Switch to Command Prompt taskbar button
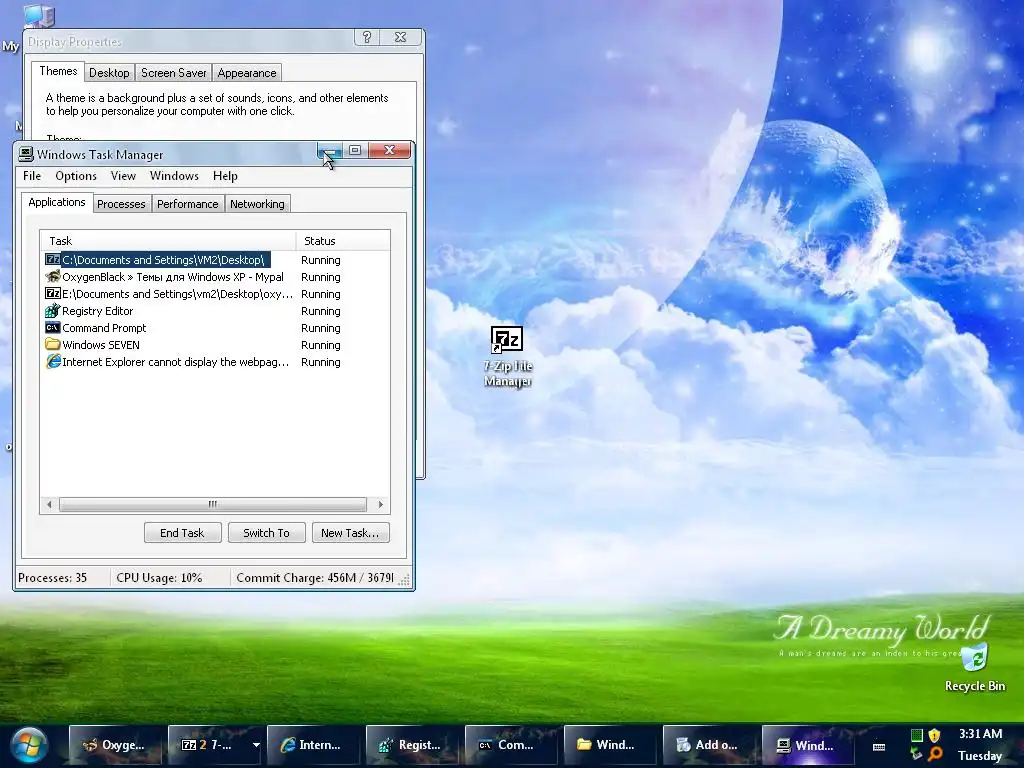Image resolution: width=1024 pixels, height=768 pixels. click(x=511, y=744)
